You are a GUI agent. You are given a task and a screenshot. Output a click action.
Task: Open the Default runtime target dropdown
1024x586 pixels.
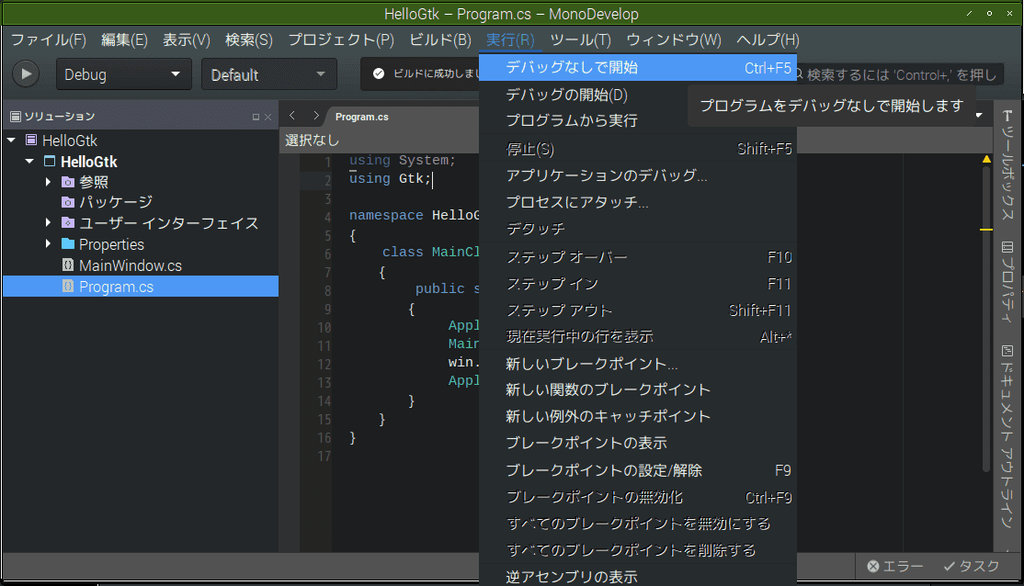tap(269, 74)
